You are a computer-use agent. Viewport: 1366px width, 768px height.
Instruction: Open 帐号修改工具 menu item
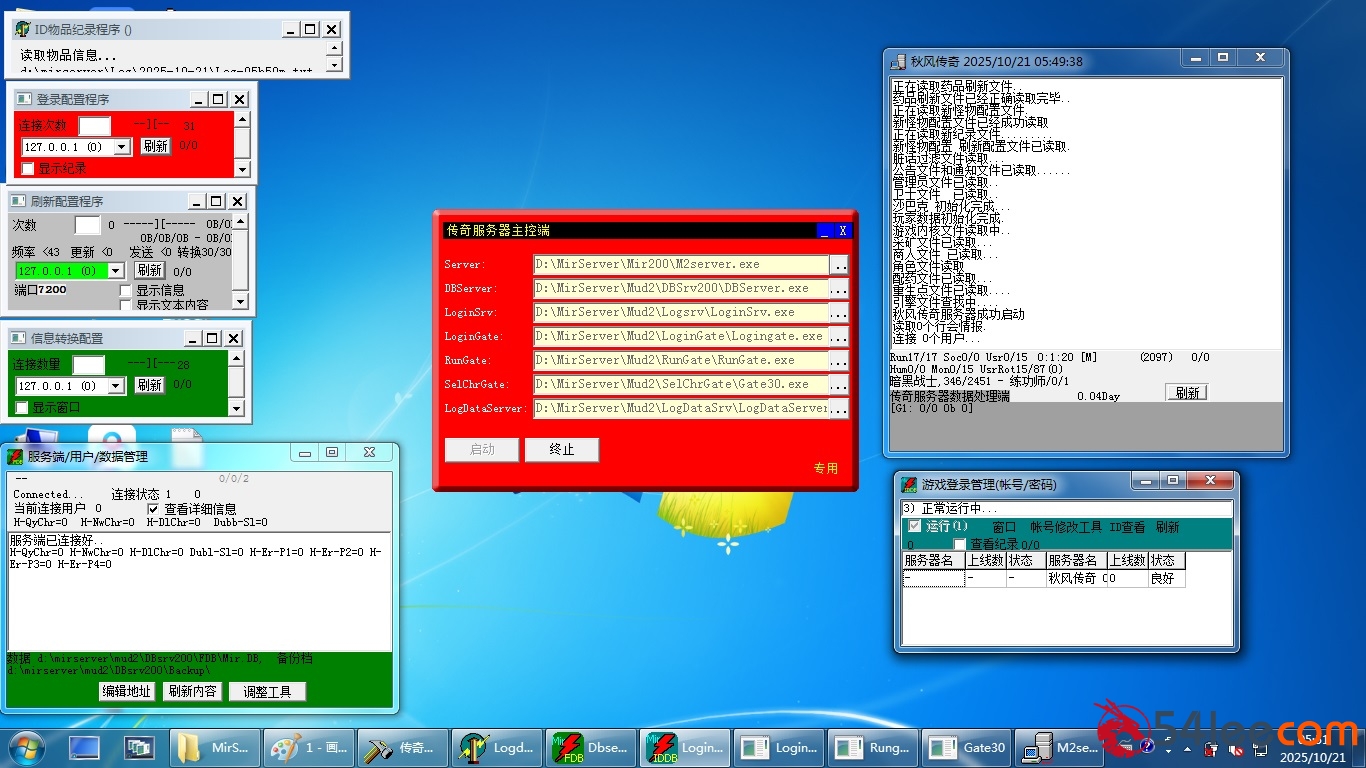[1065, 527]
